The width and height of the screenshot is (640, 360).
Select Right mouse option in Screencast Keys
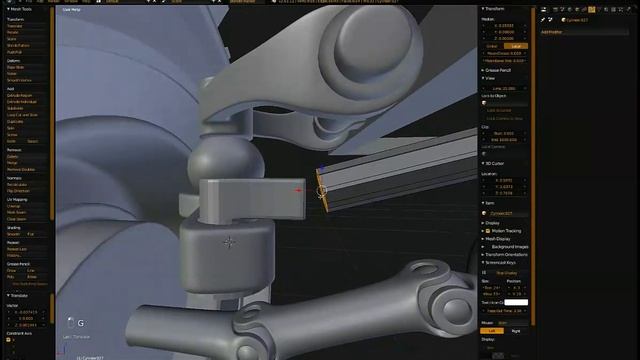coord(516,331)
